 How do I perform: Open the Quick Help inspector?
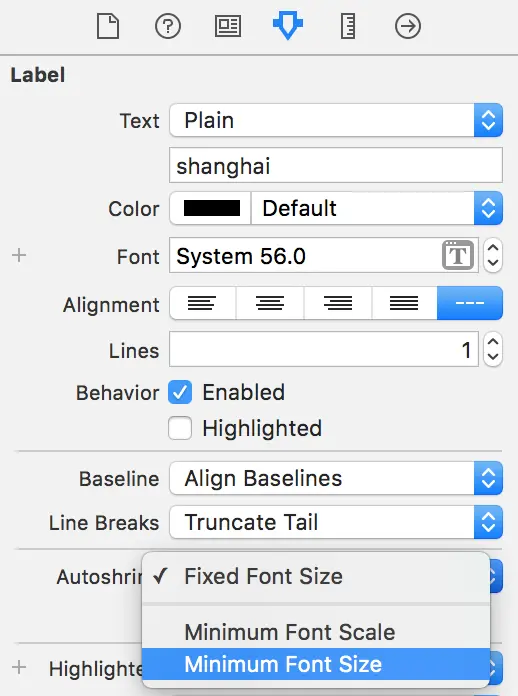point(168,26)
